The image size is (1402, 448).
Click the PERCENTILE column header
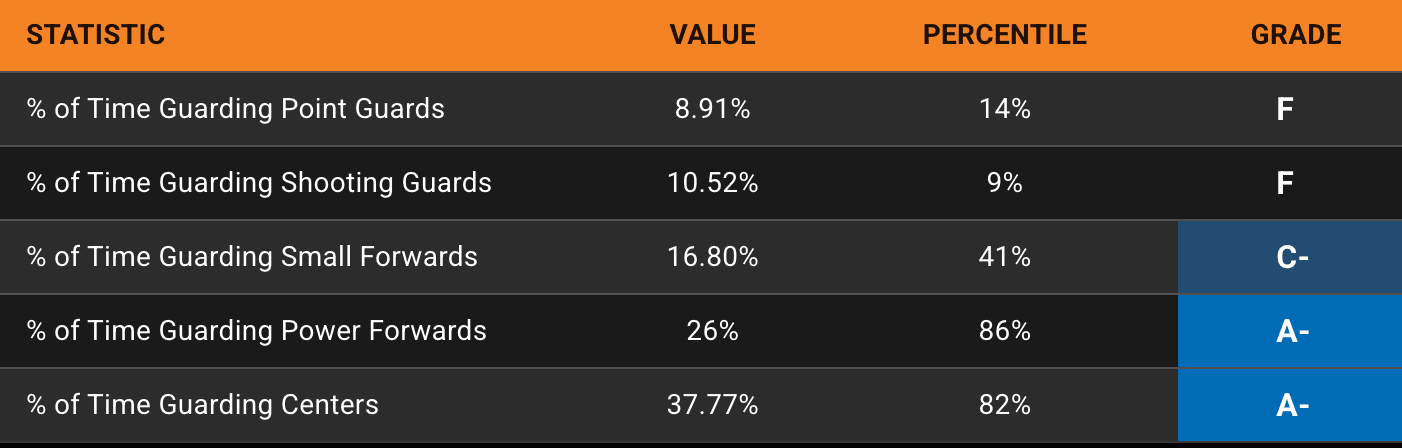1004,35
